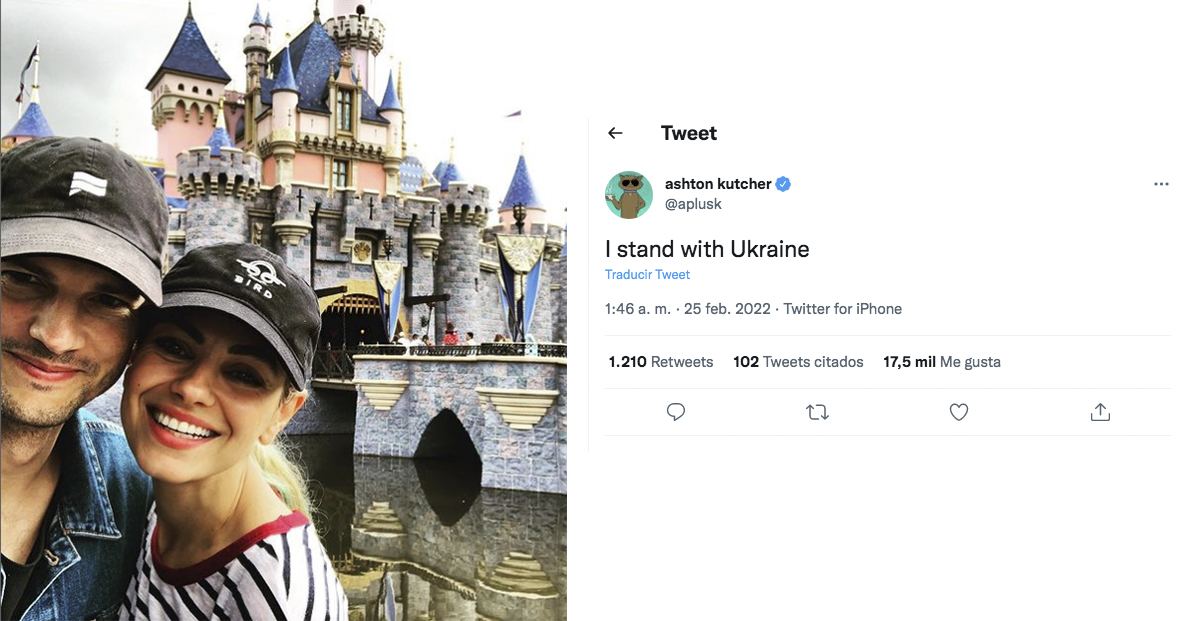Click the blue verified badge

click(784, 184)
